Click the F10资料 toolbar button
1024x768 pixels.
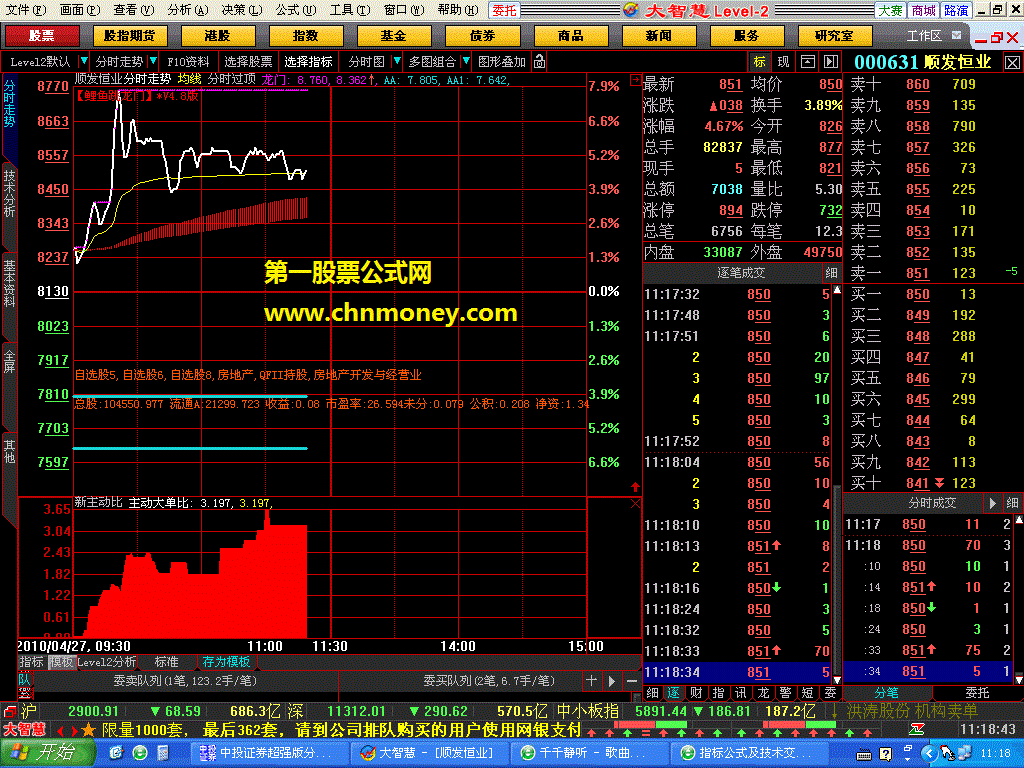pos(188,62)
